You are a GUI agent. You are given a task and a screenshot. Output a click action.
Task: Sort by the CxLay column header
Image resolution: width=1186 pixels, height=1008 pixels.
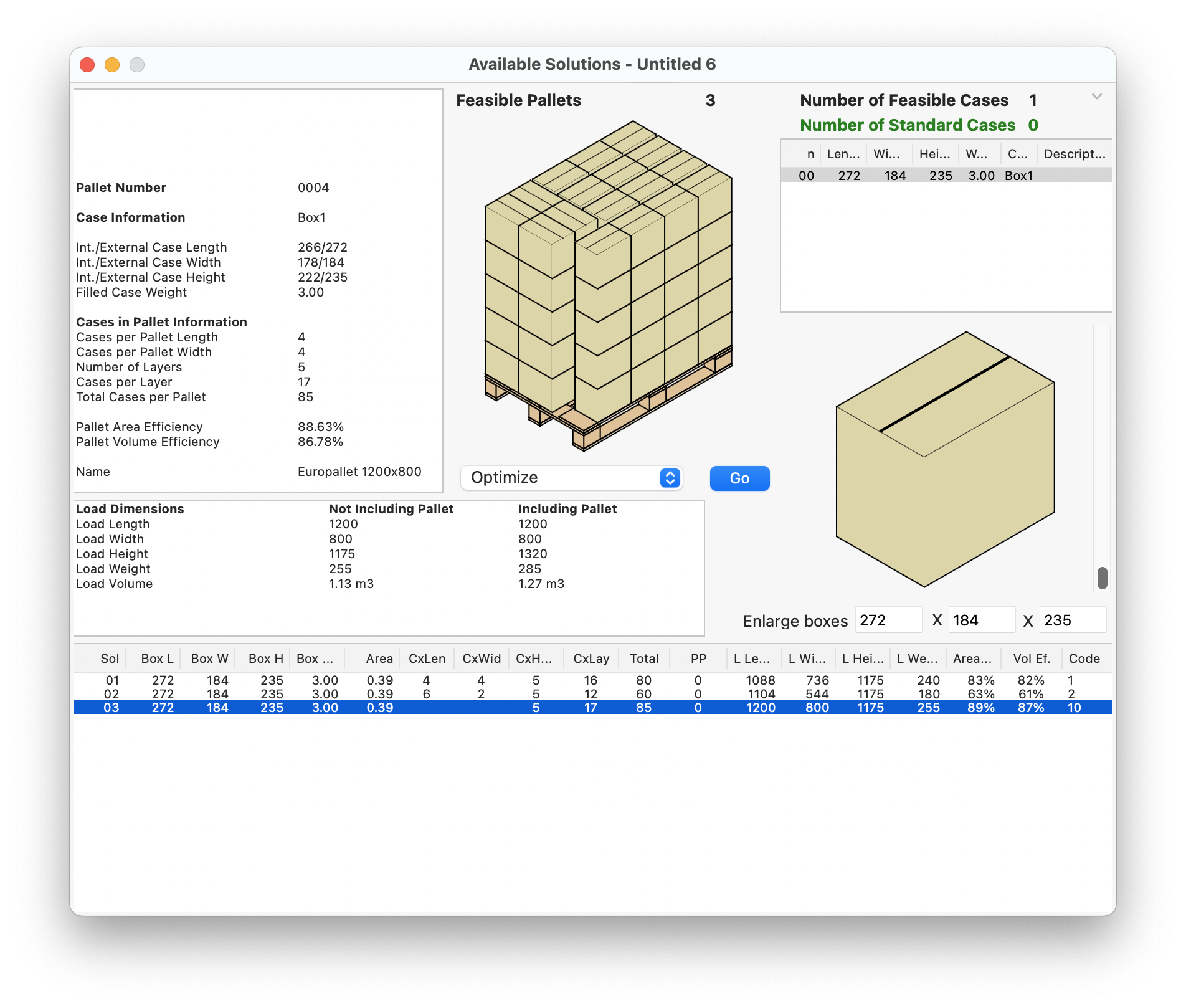pyautogui.click(x=591, y=659)
